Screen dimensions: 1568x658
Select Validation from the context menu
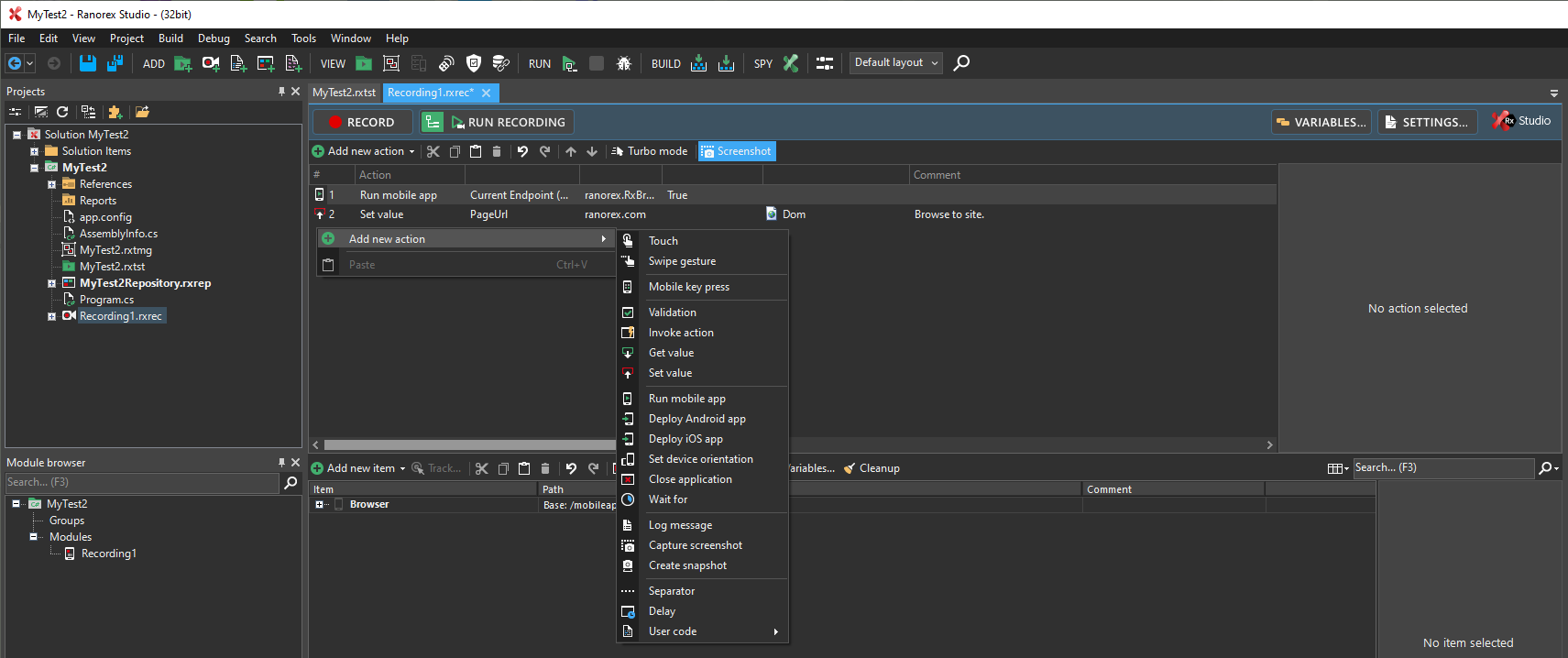pos(673,313)
